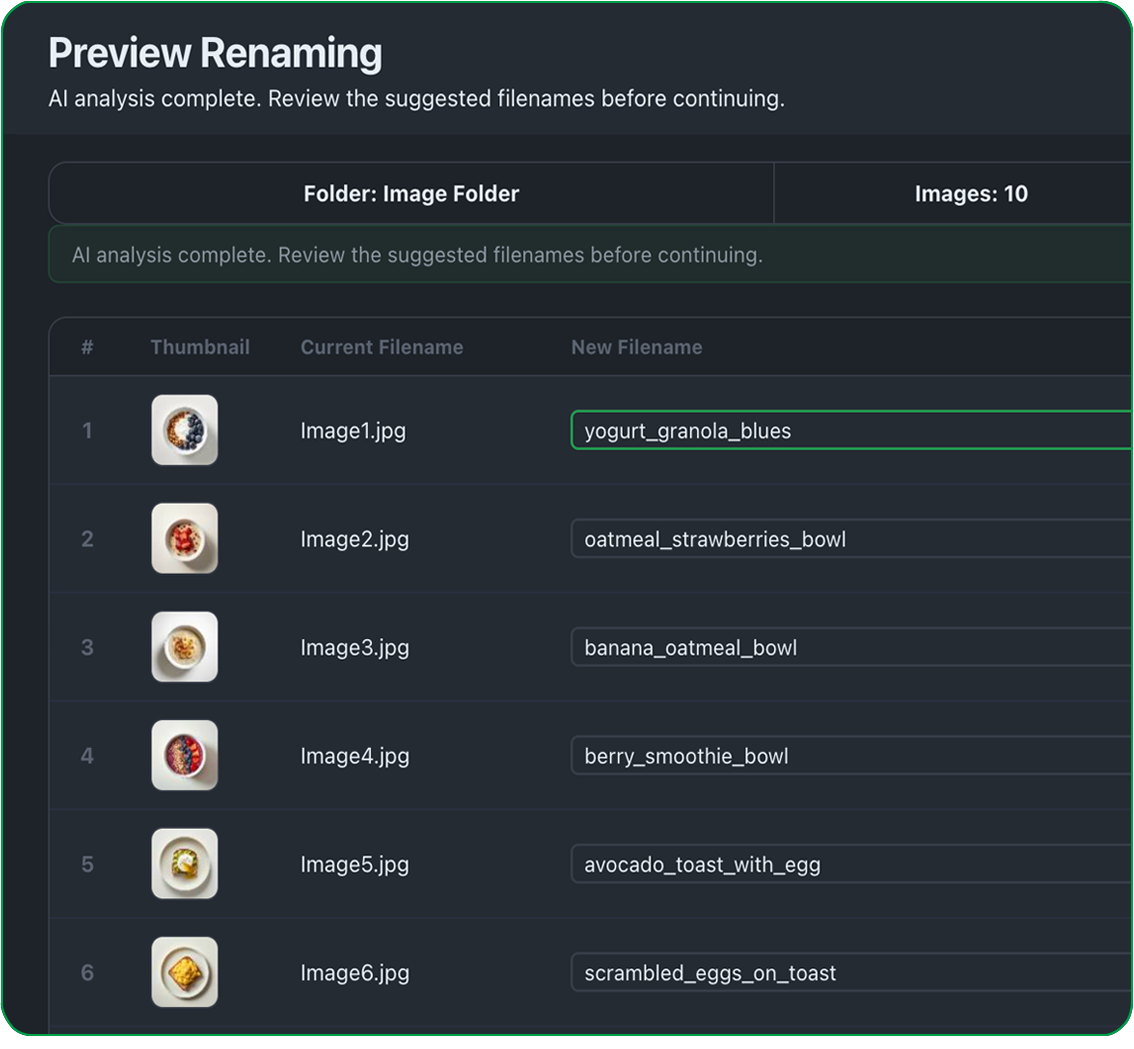Select the Image2.jpg current filename

point(354,540)
